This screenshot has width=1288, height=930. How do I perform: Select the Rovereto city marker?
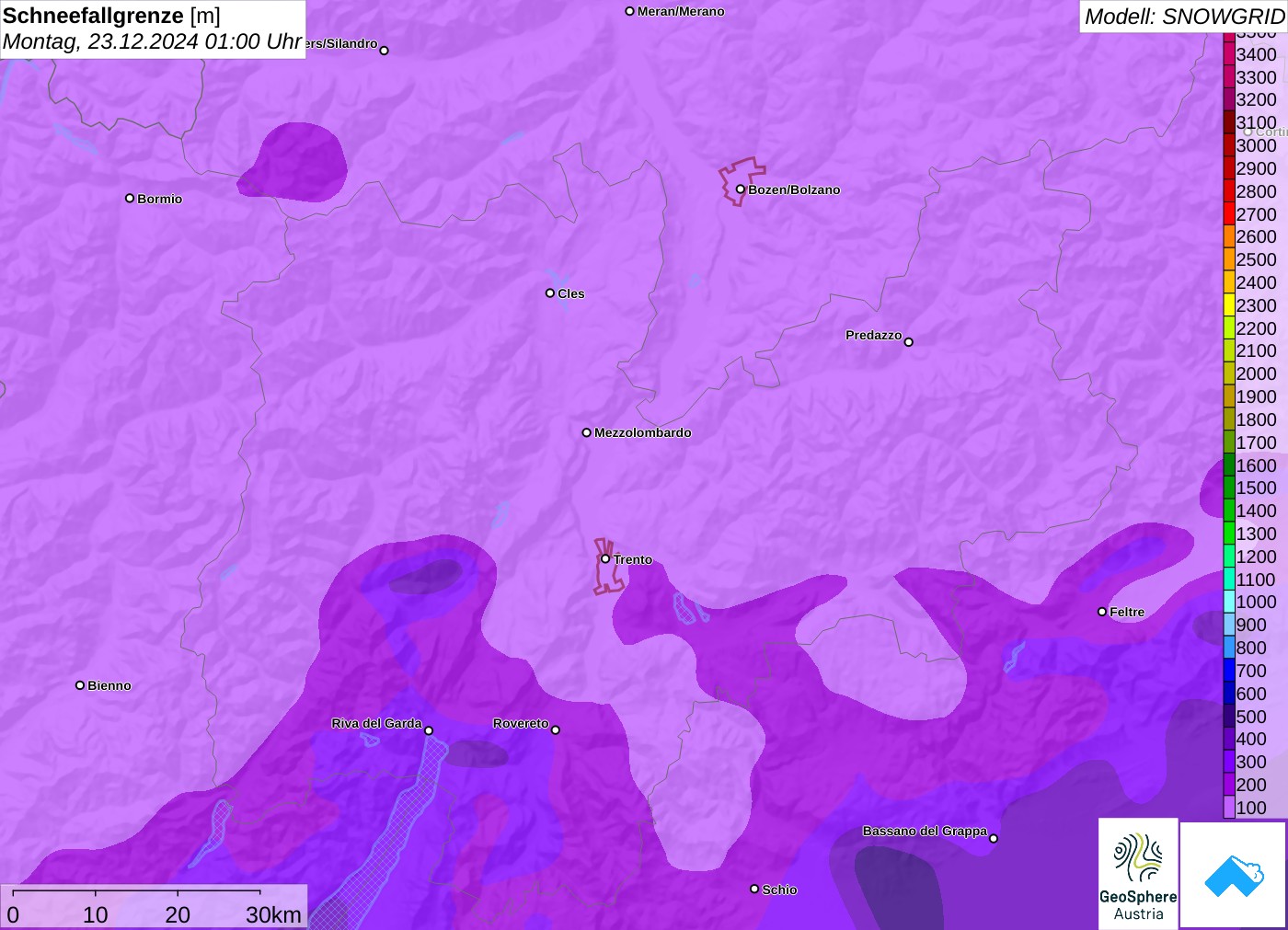556,730
